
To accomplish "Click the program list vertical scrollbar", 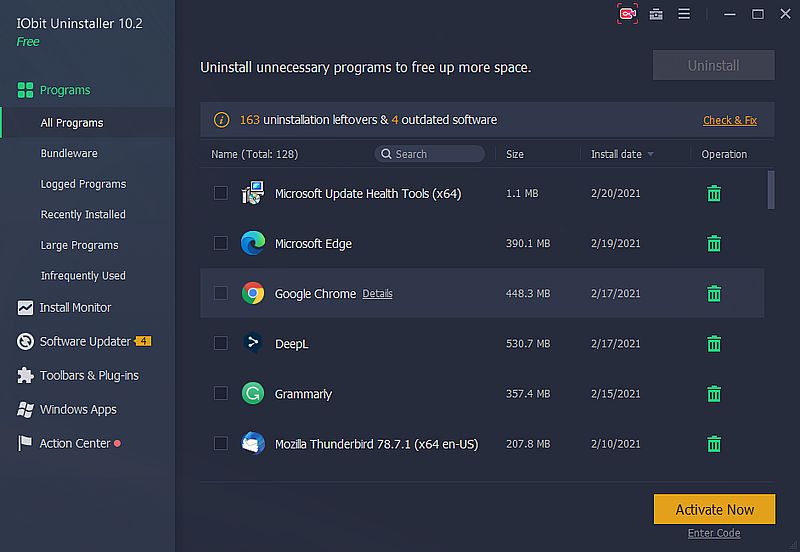I will tap(771, 190).
